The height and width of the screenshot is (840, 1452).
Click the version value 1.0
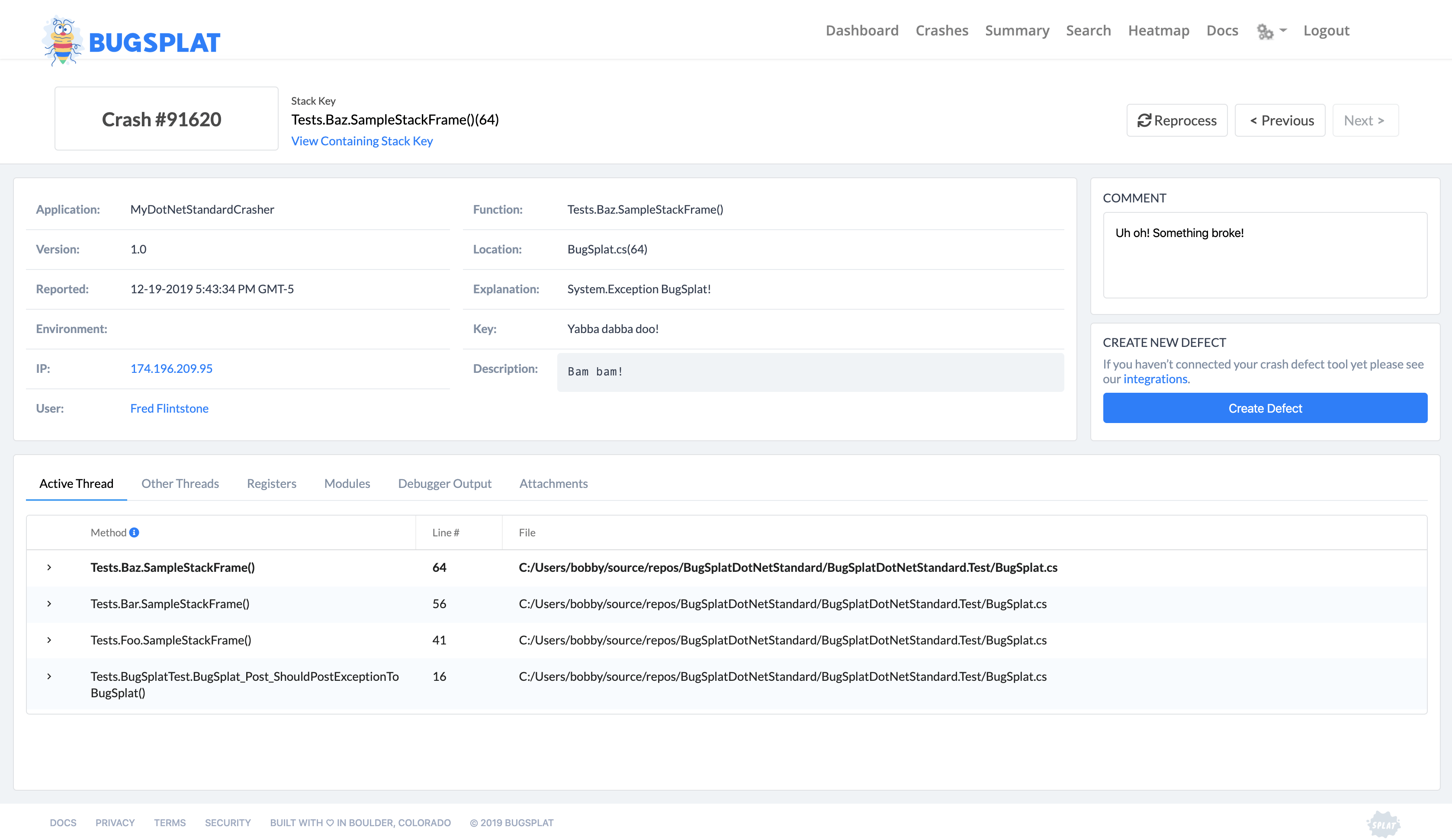click(x=138, y=250)
